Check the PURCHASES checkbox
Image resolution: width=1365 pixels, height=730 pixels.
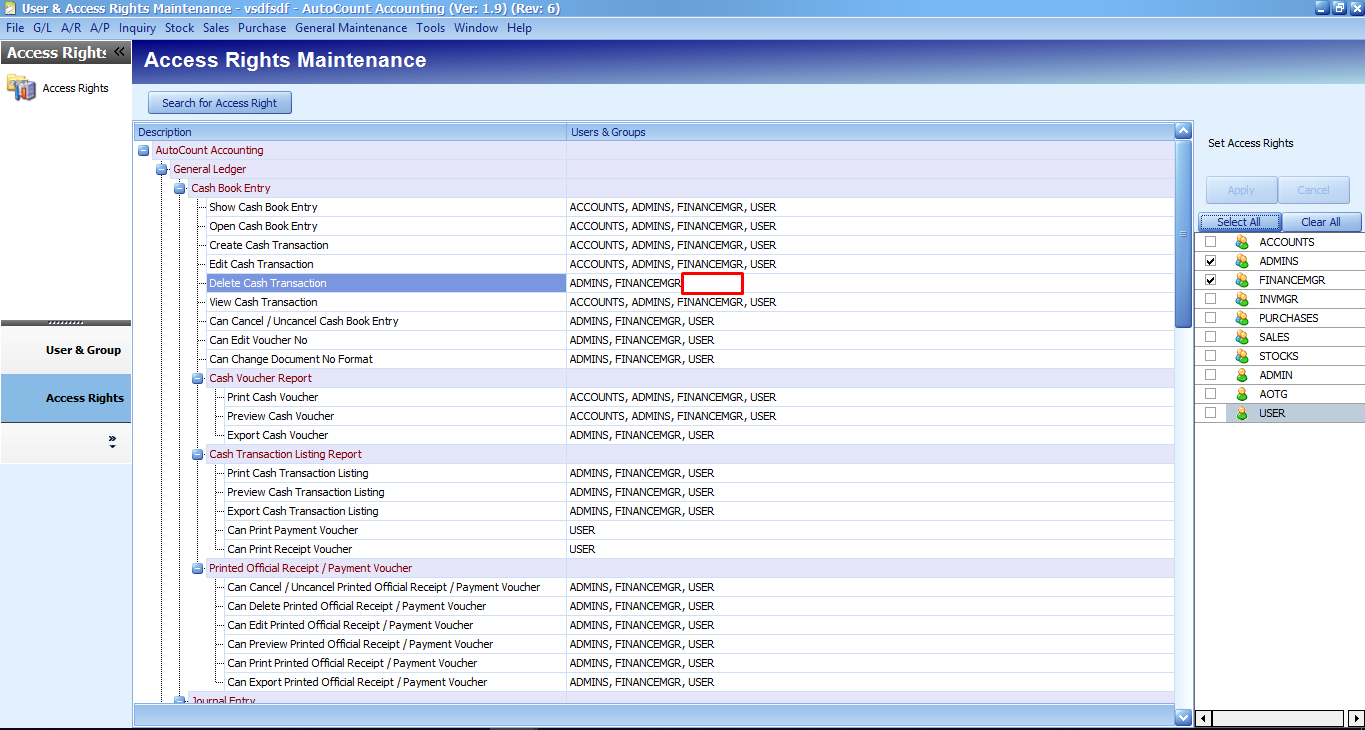pyautogui.click(x=1211, y=318)
